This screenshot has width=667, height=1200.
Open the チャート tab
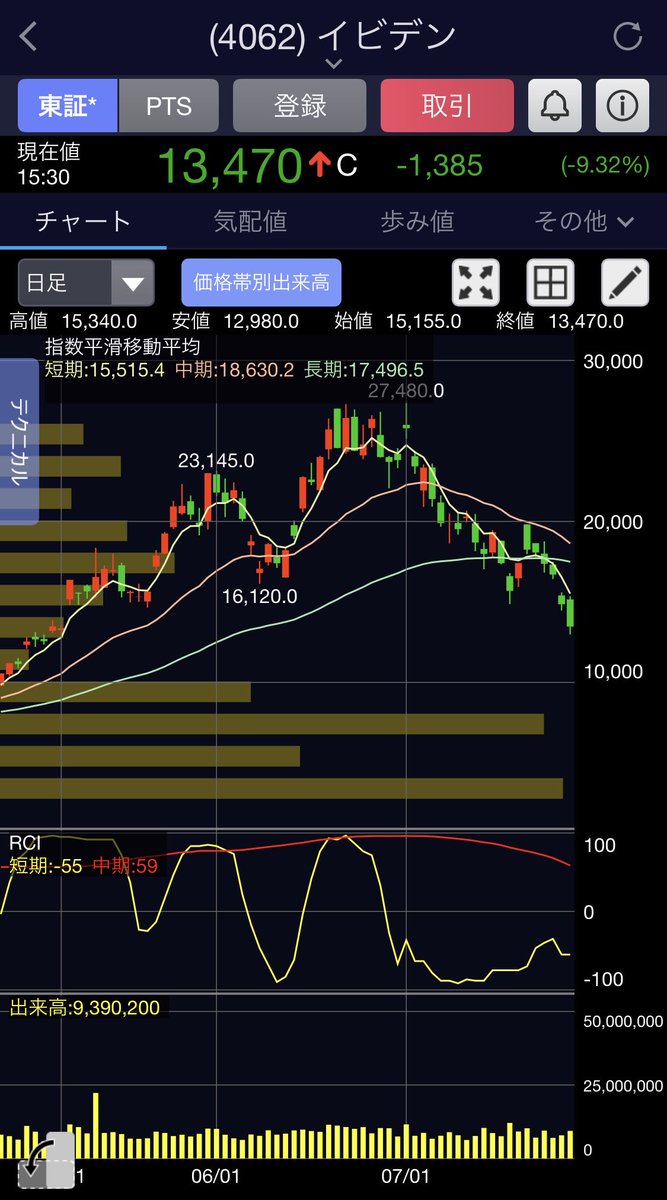pyautogui.click(x=83, y=221)
